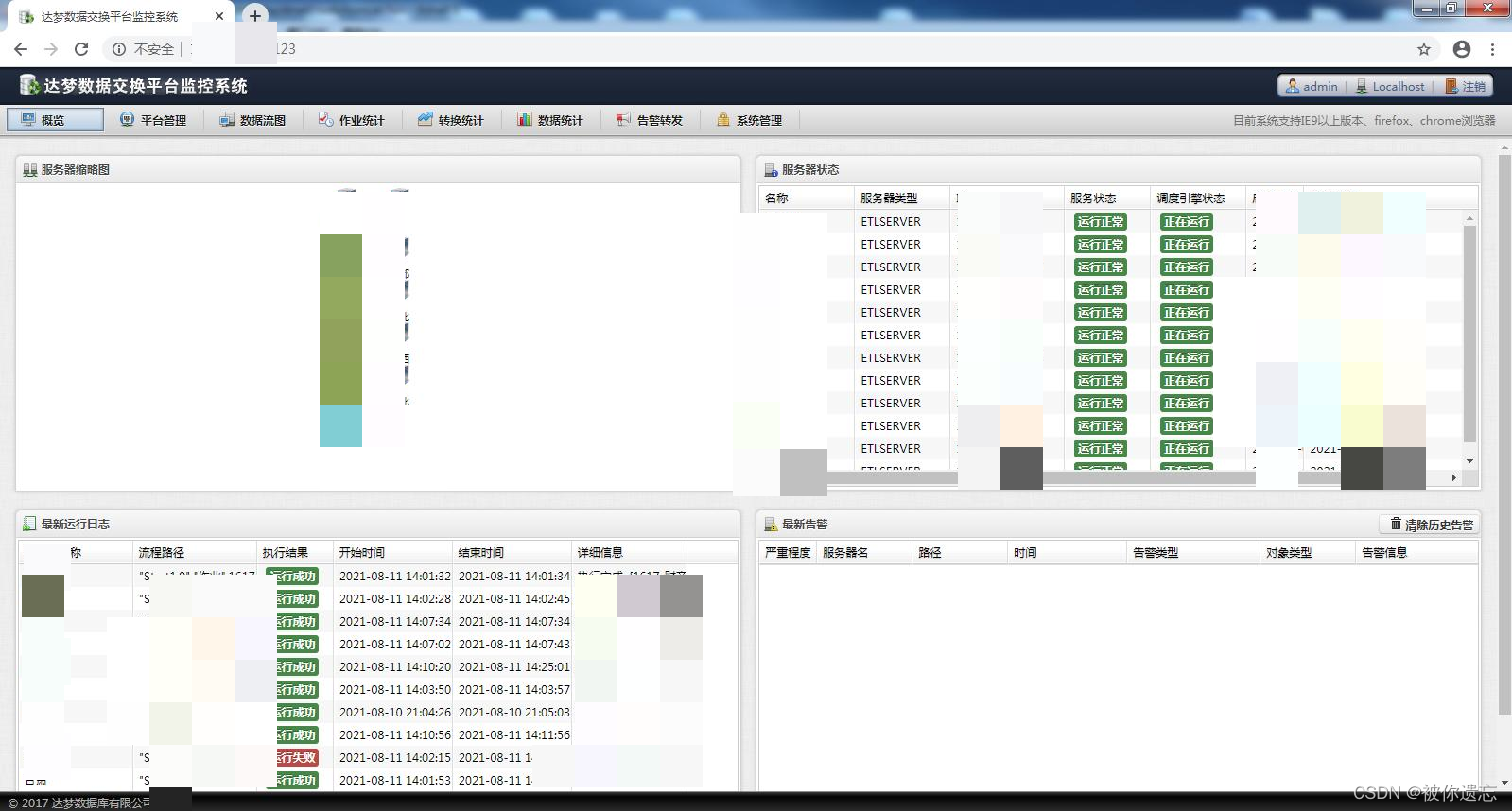Screen dimensions: 1512x811
Task: Select log row starting 2021-08-11 14:01:32
Action: [378, 577]
